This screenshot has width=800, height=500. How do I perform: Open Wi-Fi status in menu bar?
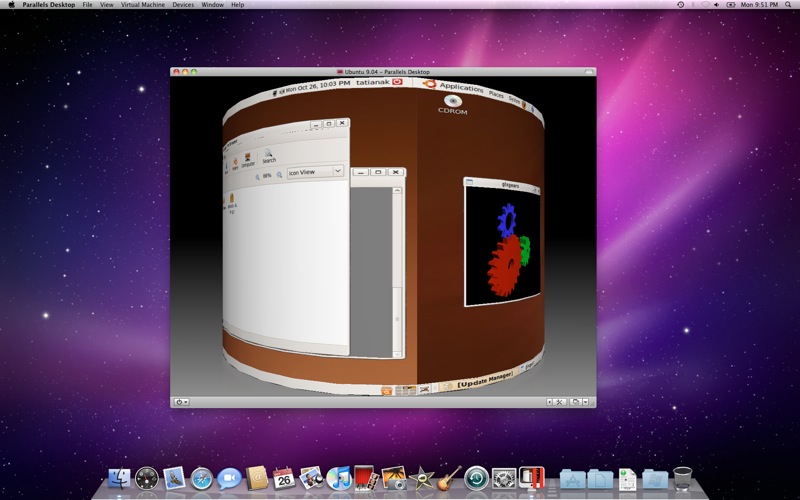coord(705,5)
